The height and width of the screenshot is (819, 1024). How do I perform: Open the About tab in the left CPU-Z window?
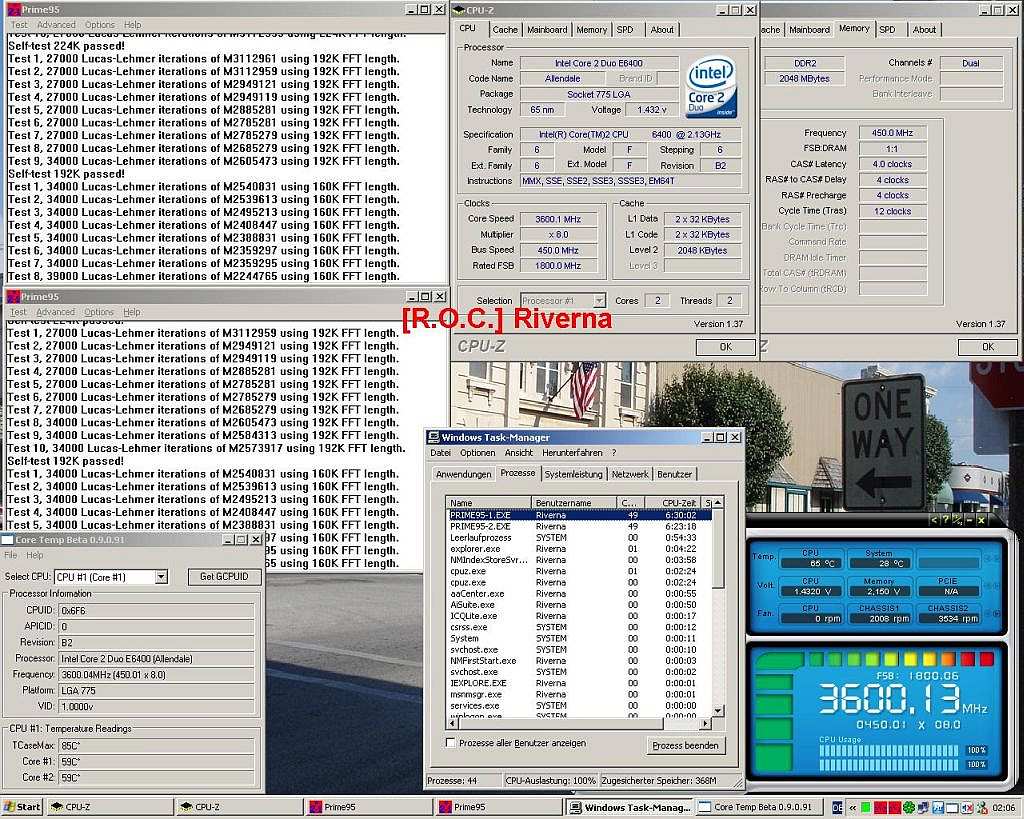pos(662,29)
